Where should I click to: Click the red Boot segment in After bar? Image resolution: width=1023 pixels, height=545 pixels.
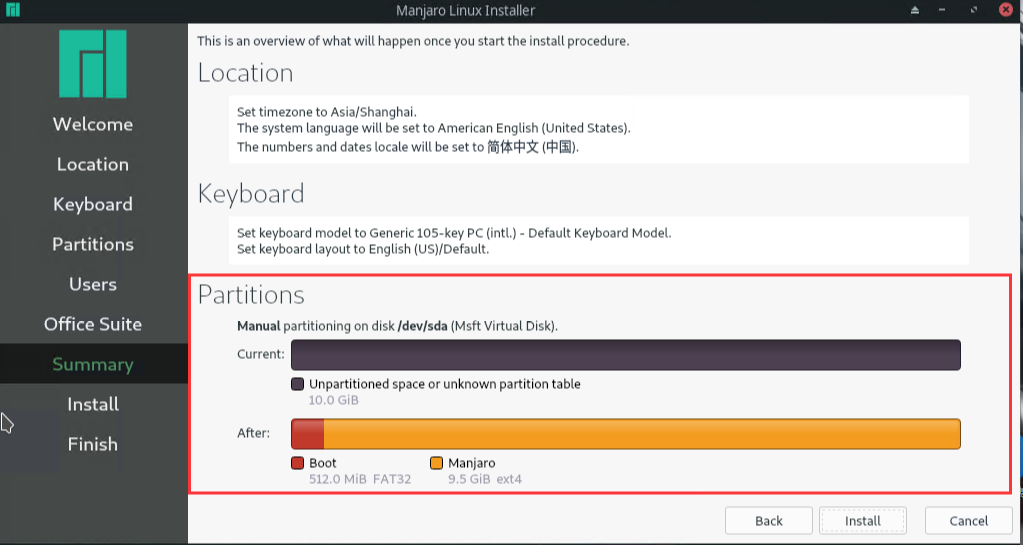(x=307, y=434)
